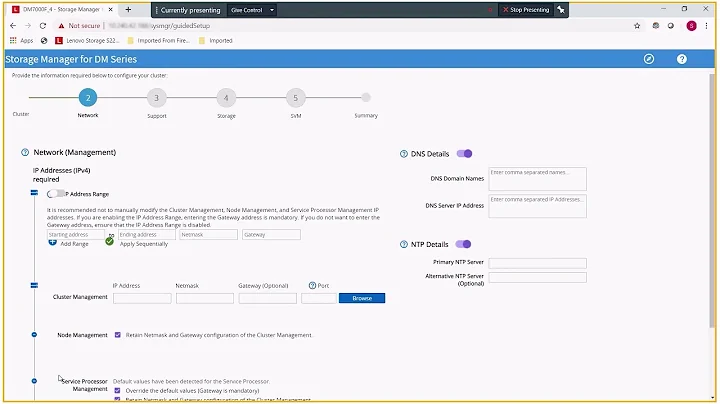Toggle Retain Netmask and Gateway checkbox for Node Management
Screen dimensions: 720x404
pyautogui.click(x=118, y=335)
